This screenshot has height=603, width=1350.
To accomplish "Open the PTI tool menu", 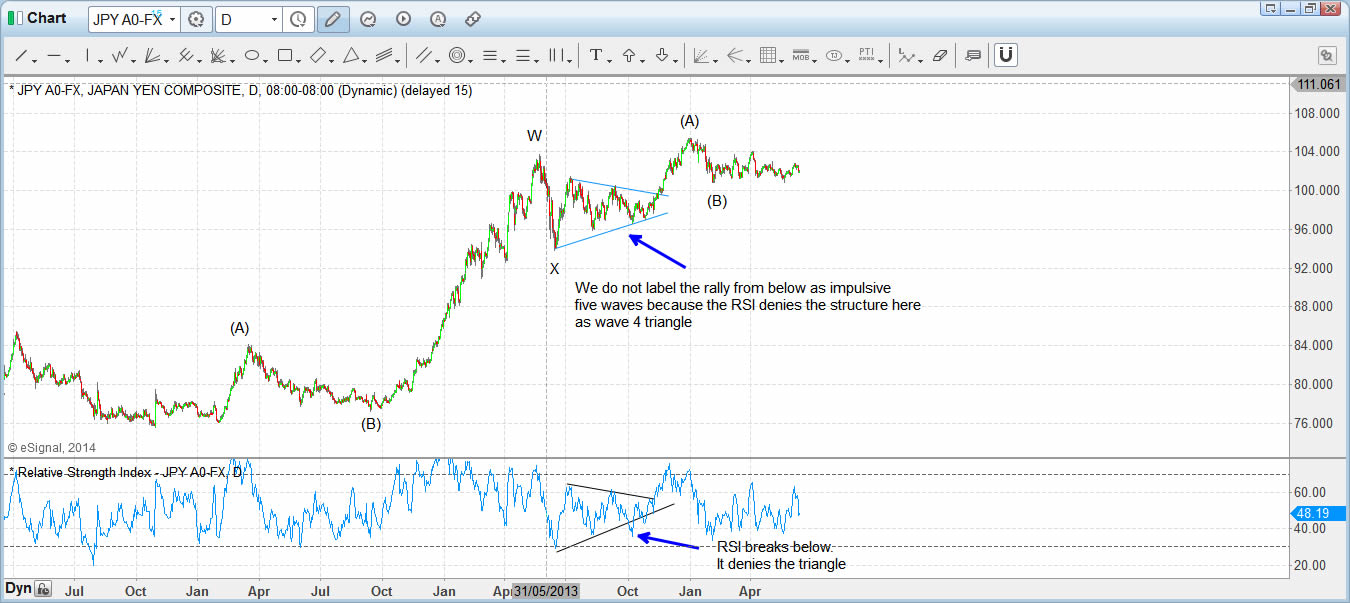I will pos(867,56).
